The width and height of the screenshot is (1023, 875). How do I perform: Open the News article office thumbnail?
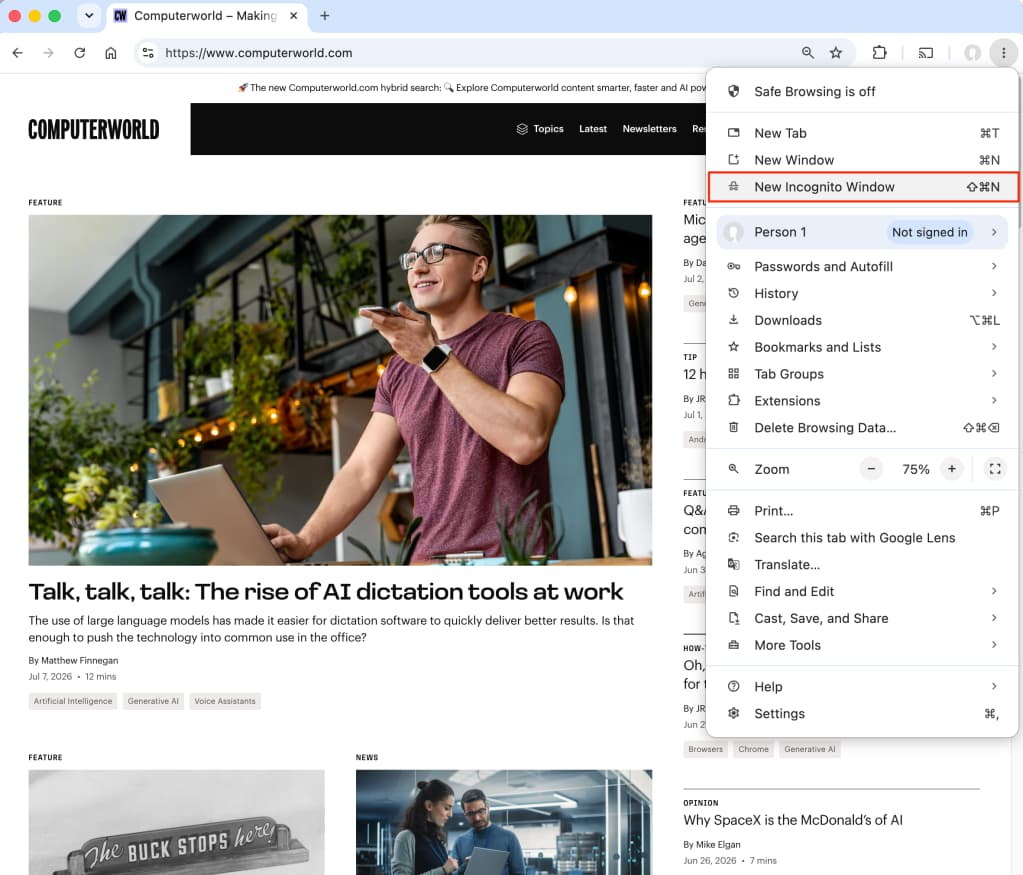click(x=504, y=822)
